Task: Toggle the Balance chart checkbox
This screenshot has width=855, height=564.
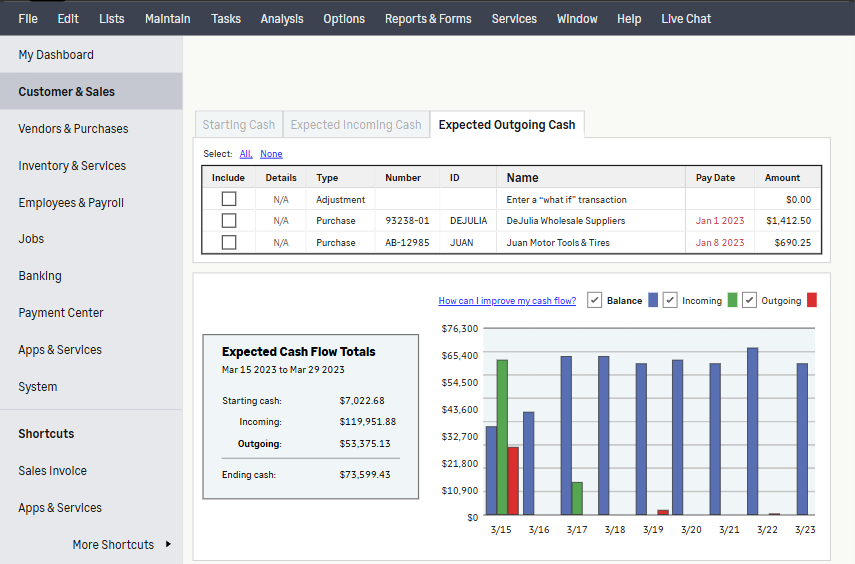Action: point(594,300)
